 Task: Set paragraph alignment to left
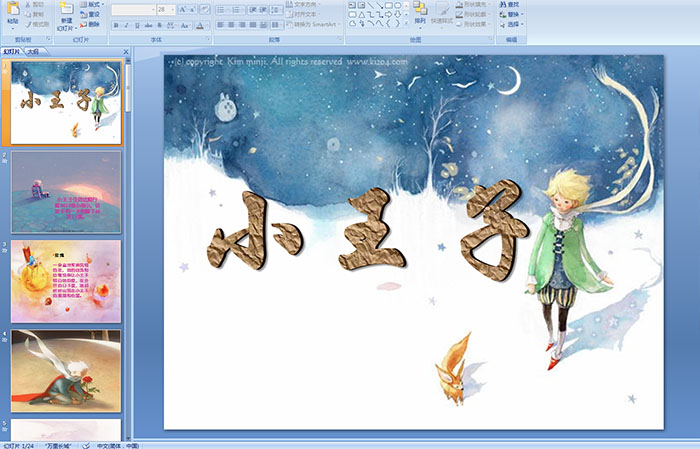tap(221, 25)
